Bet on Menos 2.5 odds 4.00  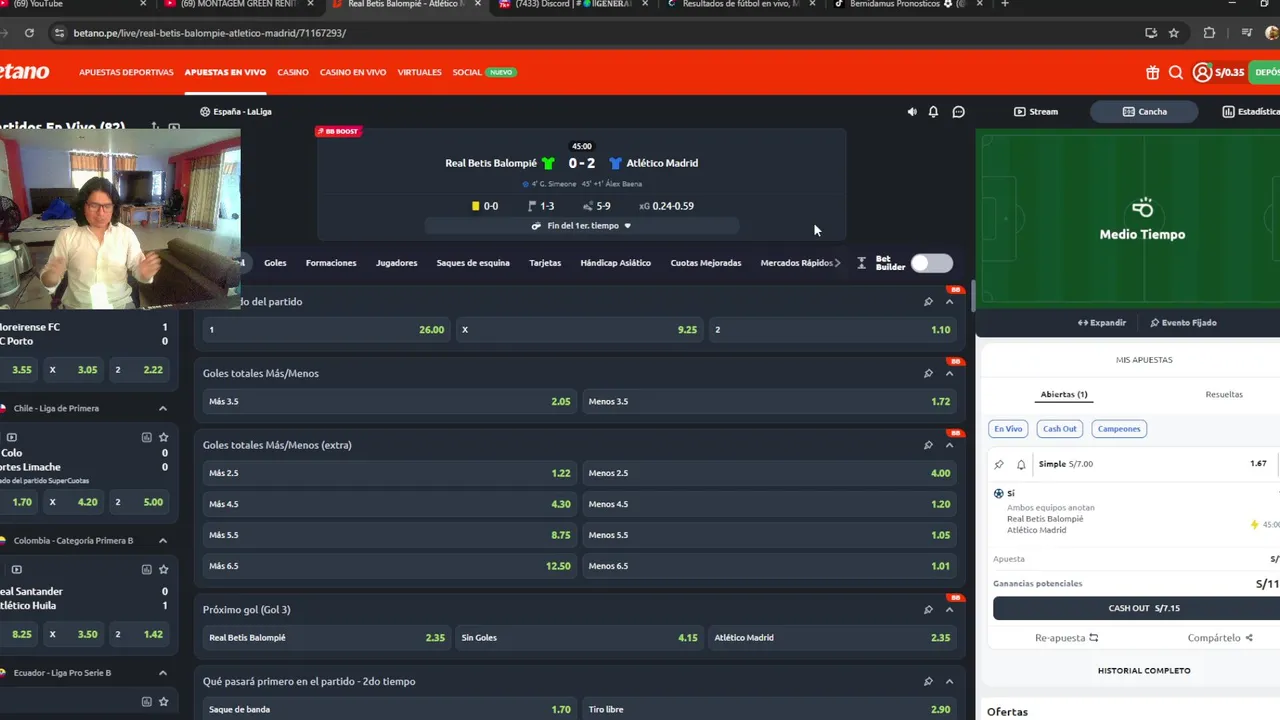(x=769, y=473)
